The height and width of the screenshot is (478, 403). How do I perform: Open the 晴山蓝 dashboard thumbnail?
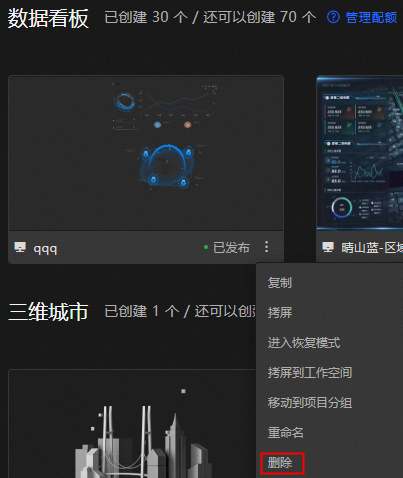coord(360,153)
